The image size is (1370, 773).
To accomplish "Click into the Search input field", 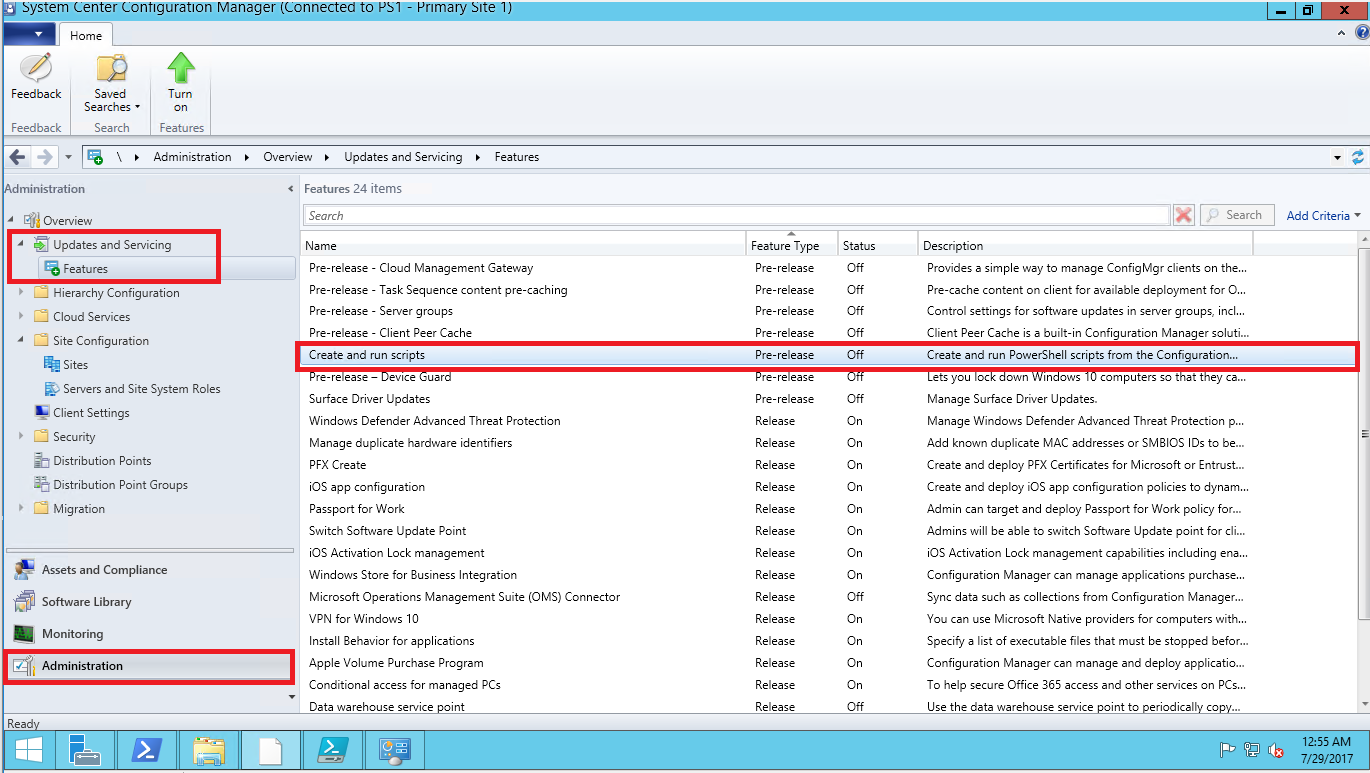I will point(736,215).
